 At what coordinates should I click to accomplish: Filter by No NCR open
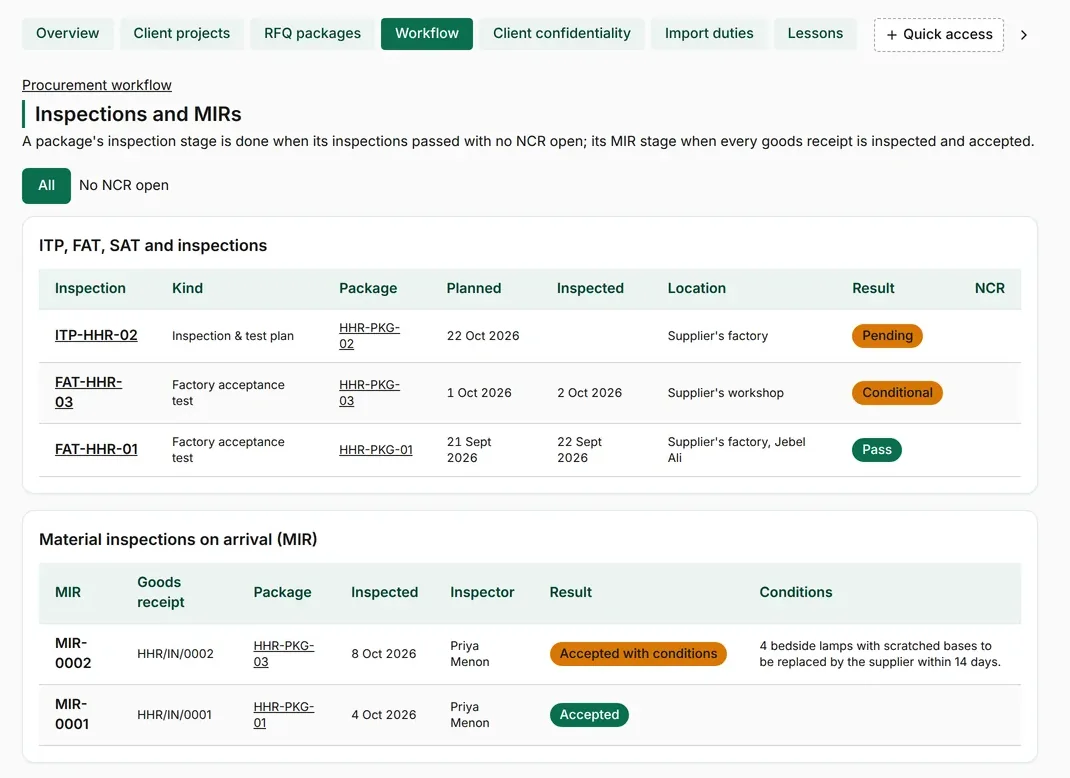pos(124,186)
